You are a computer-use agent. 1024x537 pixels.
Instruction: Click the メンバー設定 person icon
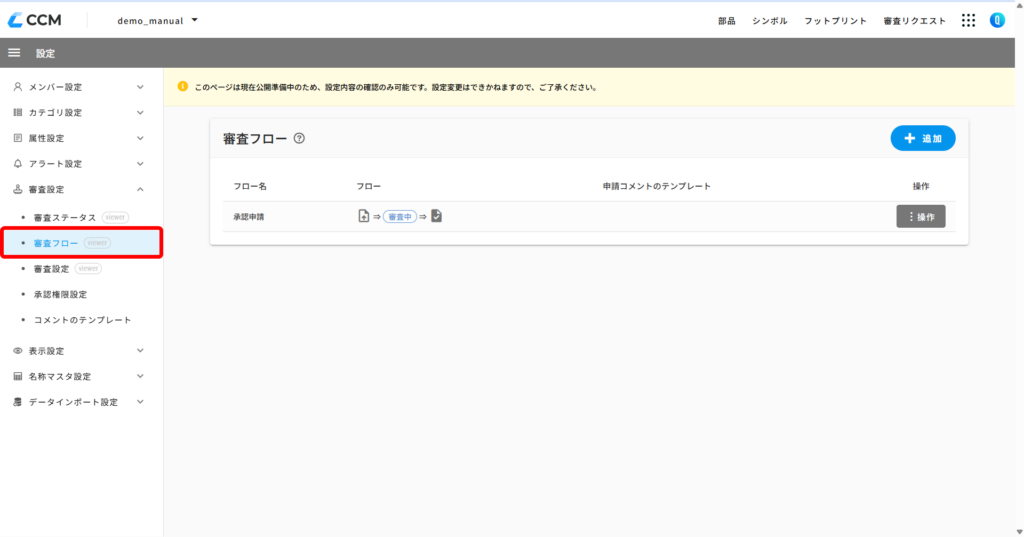tap(18, 87)
